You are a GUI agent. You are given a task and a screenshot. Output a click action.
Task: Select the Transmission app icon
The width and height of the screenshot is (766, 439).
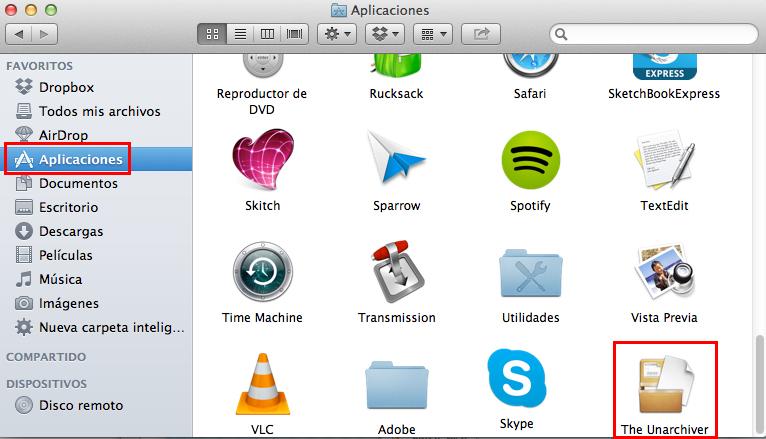click(x=396, y=273)
